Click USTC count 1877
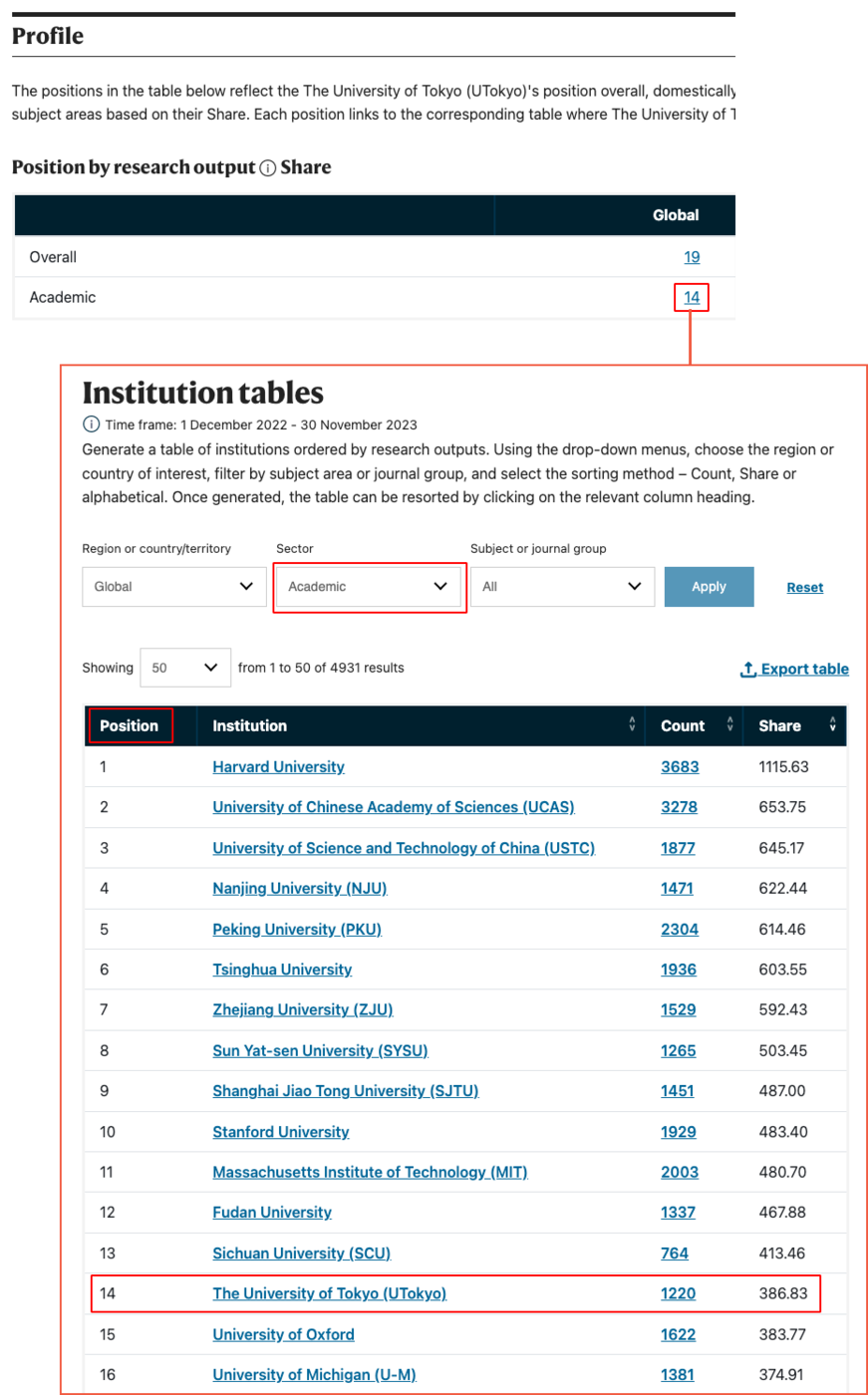 click(x=678, y=848)
